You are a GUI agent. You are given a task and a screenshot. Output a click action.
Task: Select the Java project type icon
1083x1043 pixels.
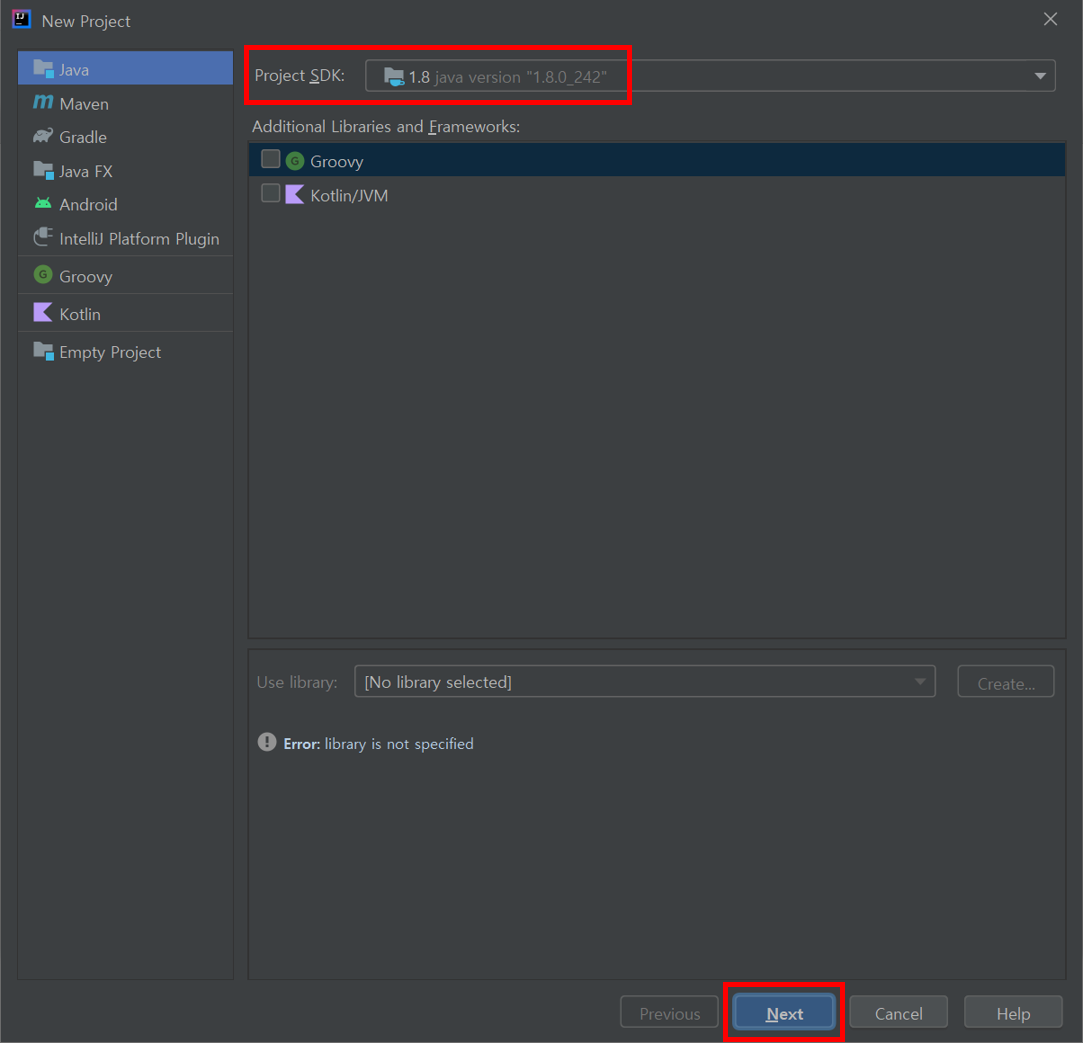click(44, 69)
